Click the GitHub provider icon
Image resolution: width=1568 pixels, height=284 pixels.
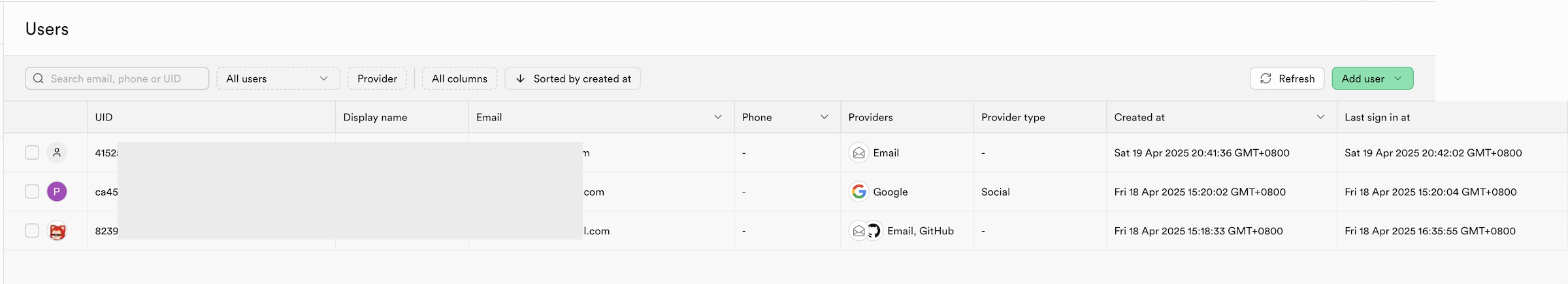[x=874, y=231]
